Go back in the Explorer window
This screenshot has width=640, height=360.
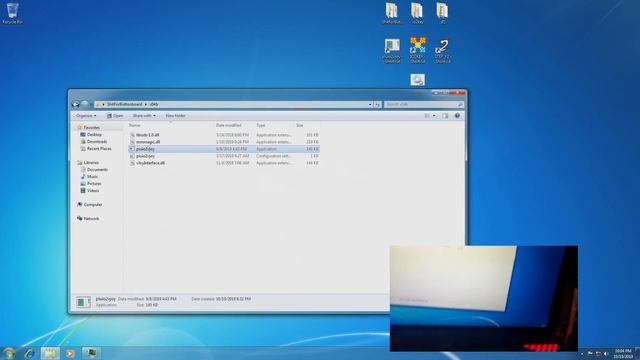76,104
